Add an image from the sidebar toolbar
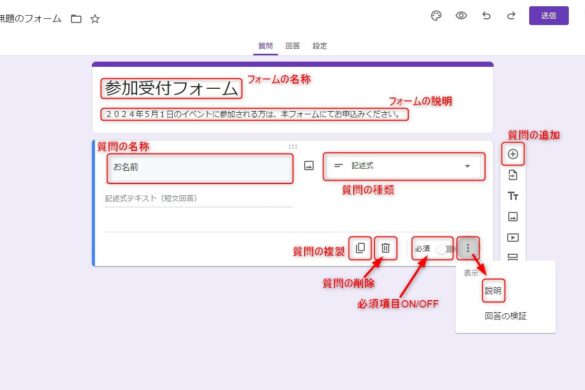 (513, 216)
